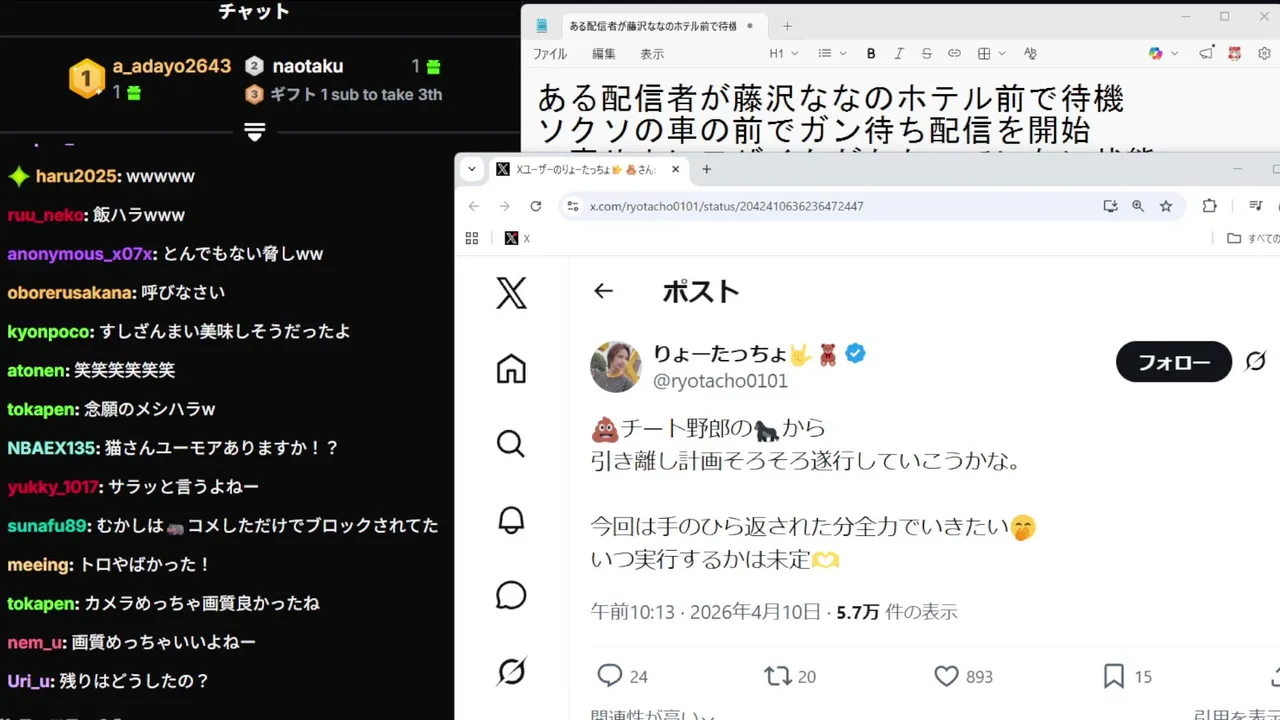Viewport: 1280px width, 720px height.
Task: Click username haru2025 in chat
Action: (75, 177)
